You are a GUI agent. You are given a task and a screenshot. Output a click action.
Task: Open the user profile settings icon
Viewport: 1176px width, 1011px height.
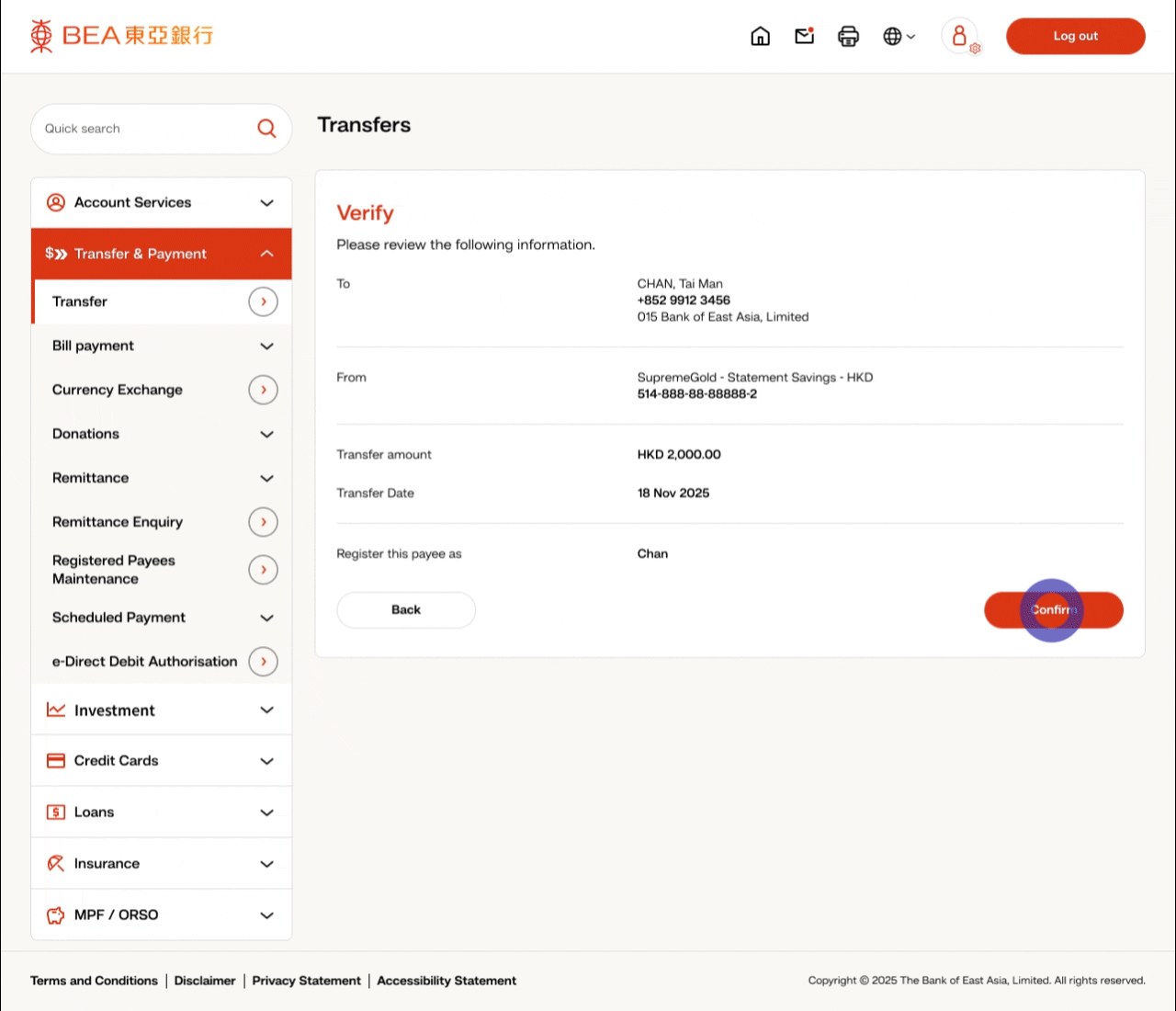(x=960, y=36)
